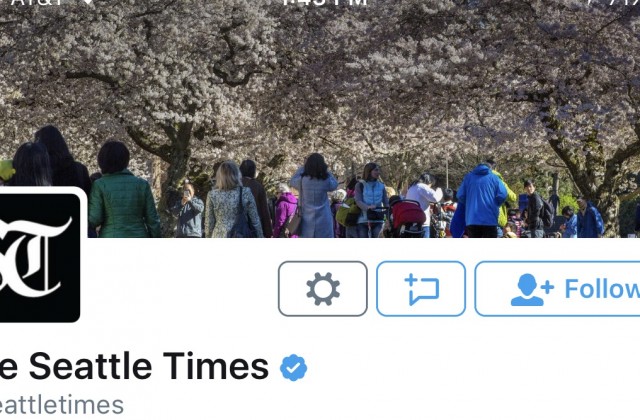Tap the seattletimes username handle
This screenshot has height=420, width=640.
[62, 405]
